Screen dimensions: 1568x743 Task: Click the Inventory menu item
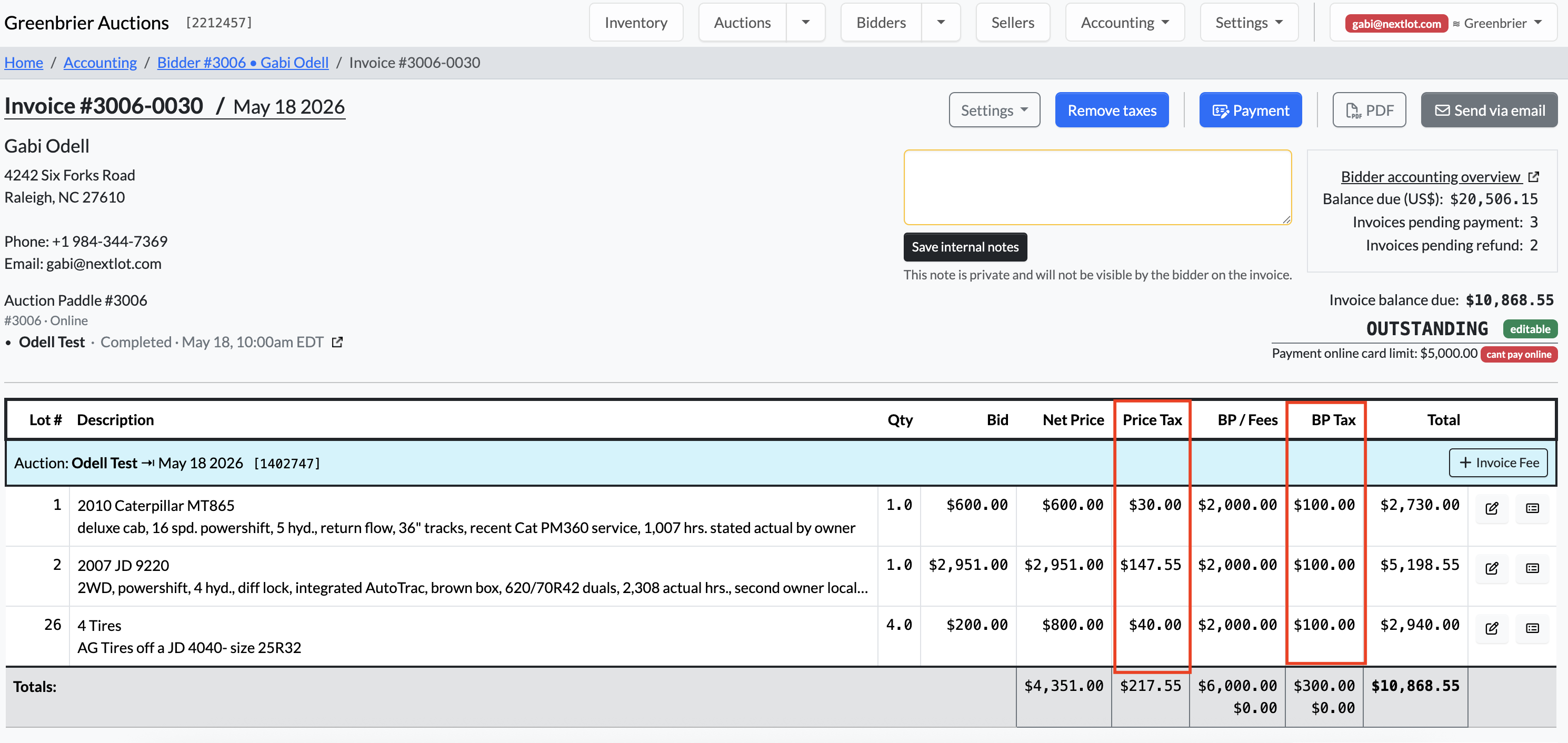(635, 23)
